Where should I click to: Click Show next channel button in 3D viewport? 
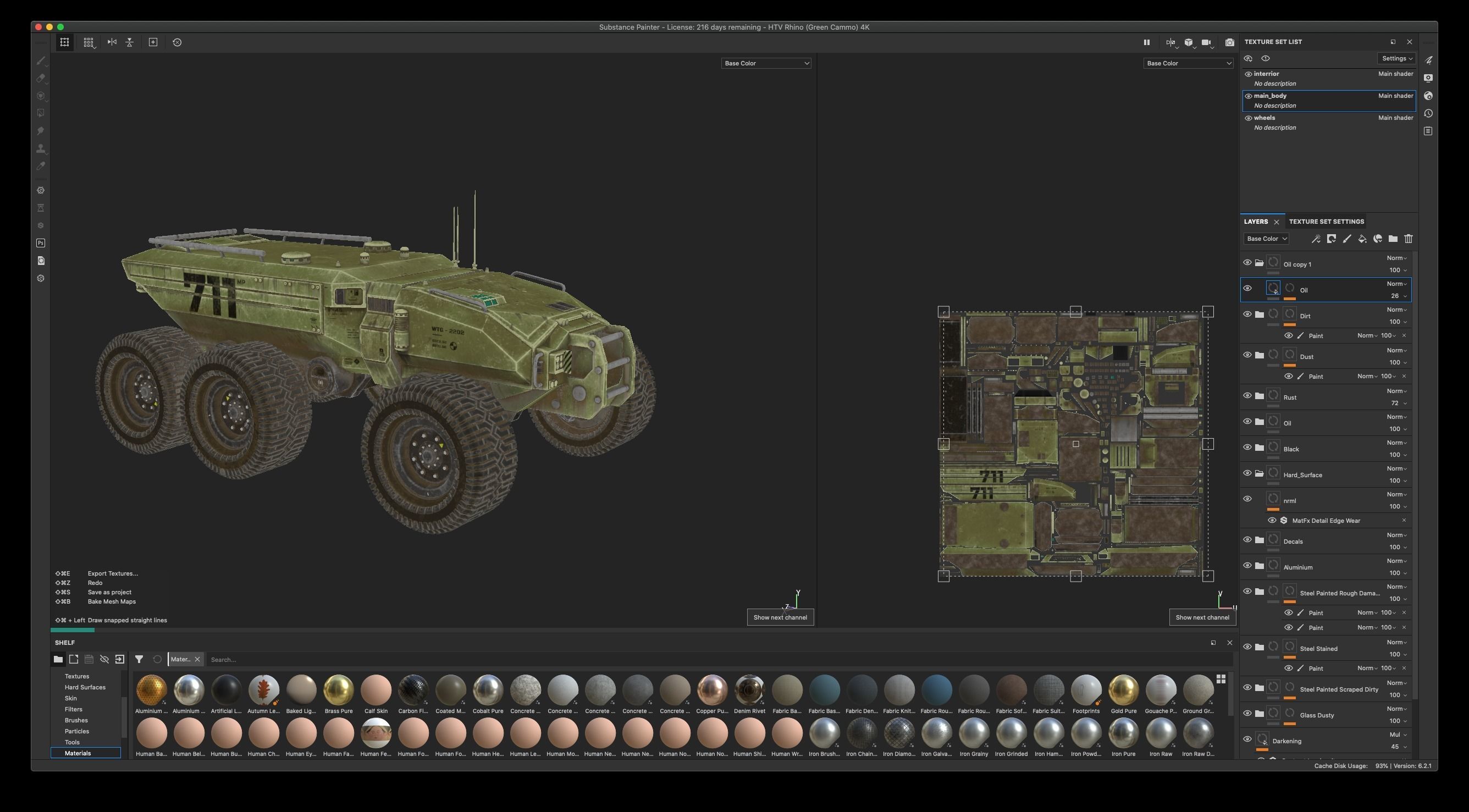click(780, 617)
